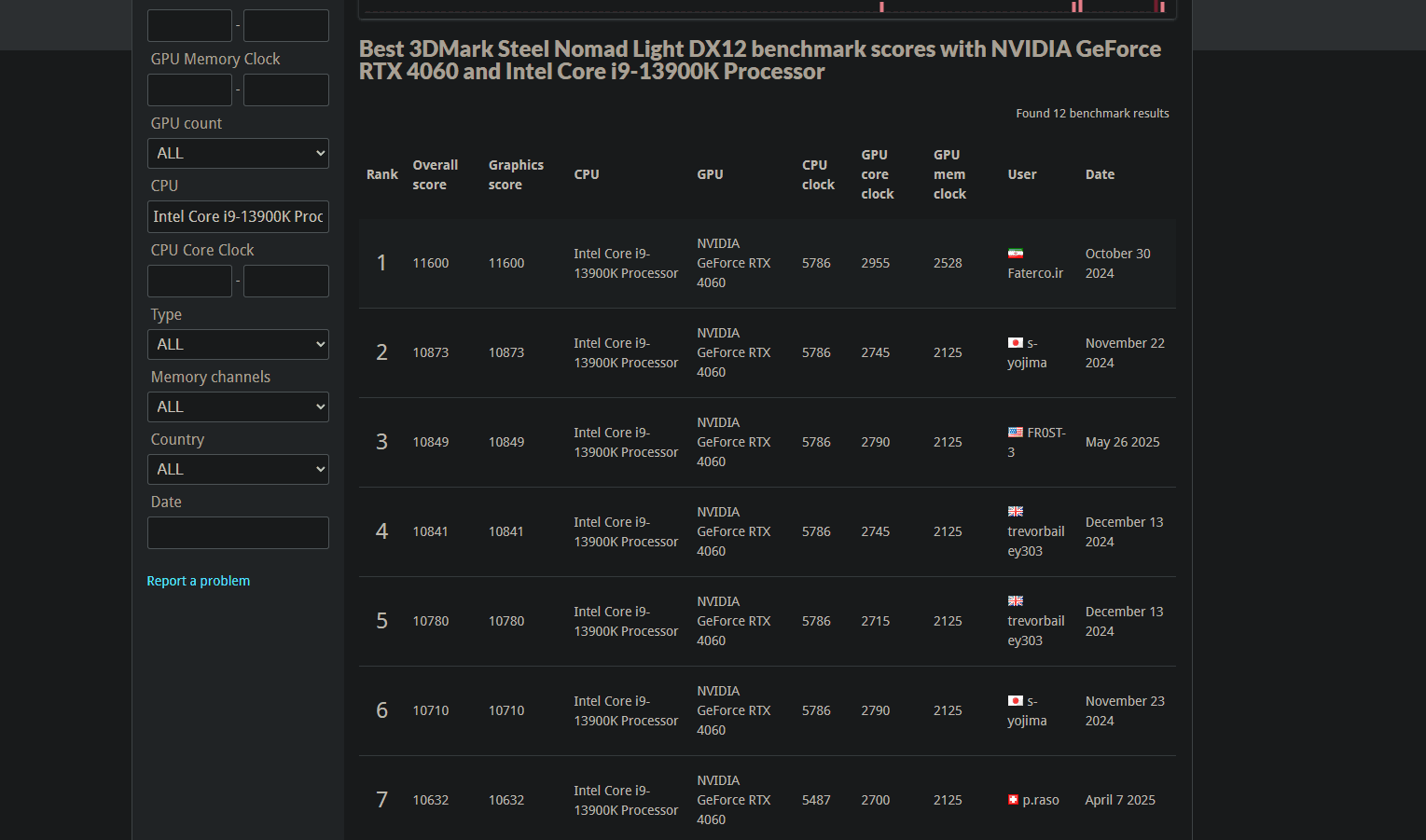Open the Memory channels dropdown
The image size is (1426, 840).
[x=238, y=406]
